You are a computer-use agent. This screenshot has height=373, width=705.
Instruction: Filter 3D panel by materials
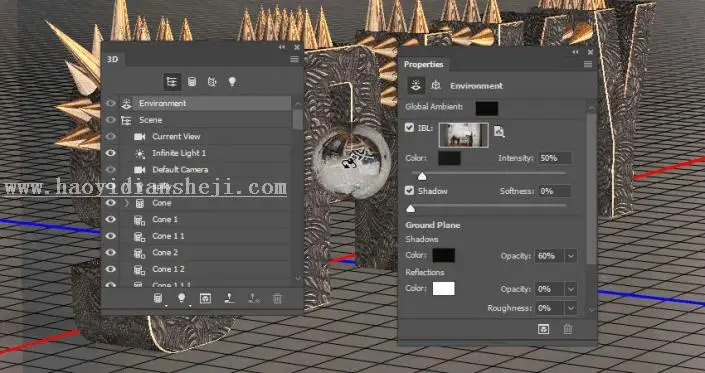pyautogui.click(x=212, y=82)
